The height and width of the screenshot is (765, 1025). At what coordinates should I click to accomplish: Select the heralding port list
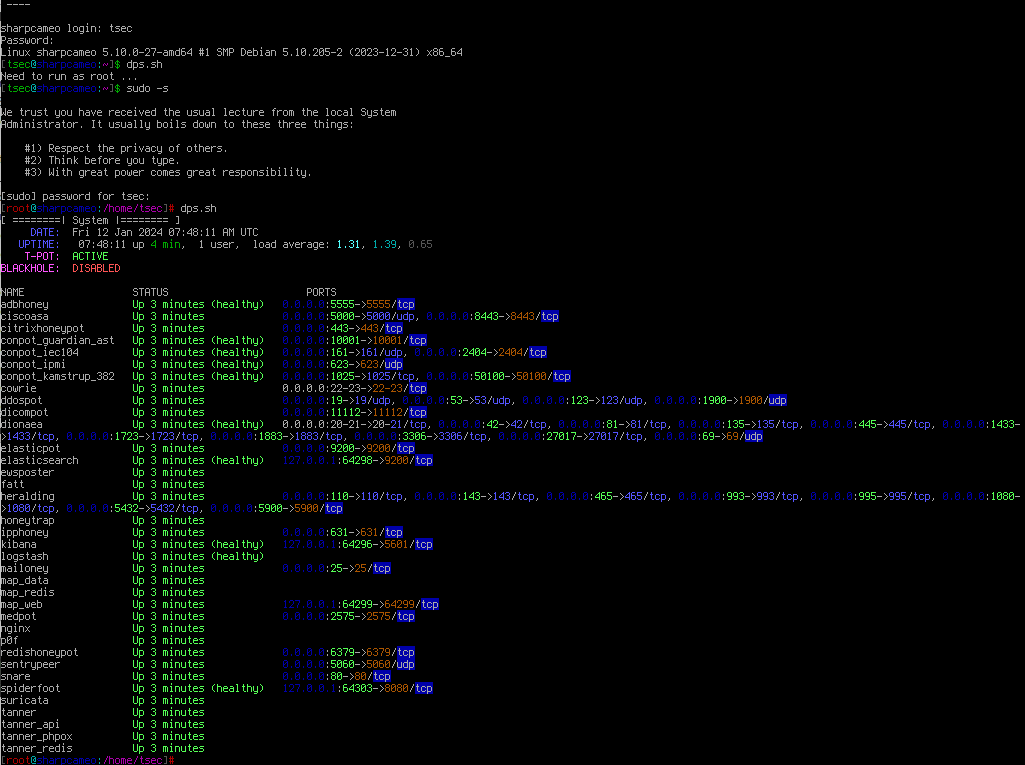click(600, 496)
